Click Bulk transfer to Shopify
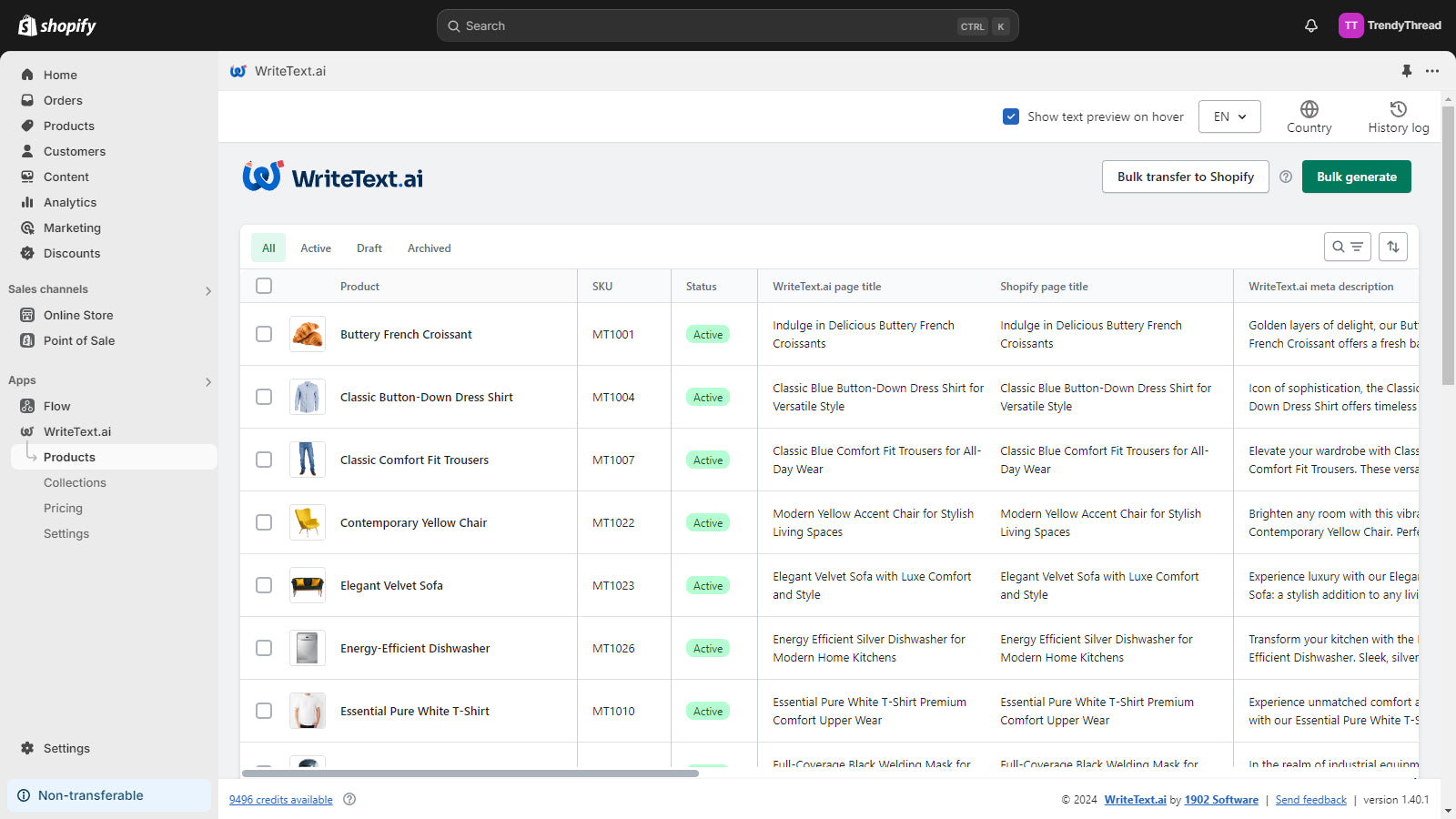The height and width of the screenshot is (819, 1456). (x=1186, y=177)
